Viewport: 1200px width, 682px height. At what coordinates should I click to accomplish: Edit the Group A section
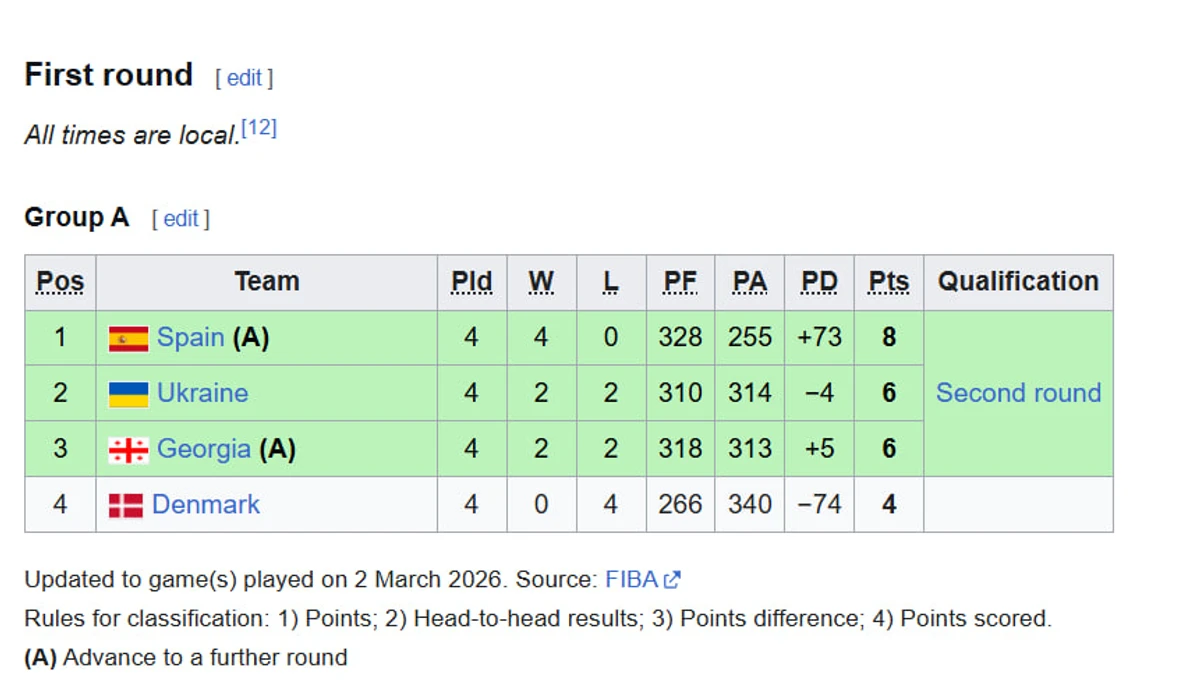[x=181, y=218]
